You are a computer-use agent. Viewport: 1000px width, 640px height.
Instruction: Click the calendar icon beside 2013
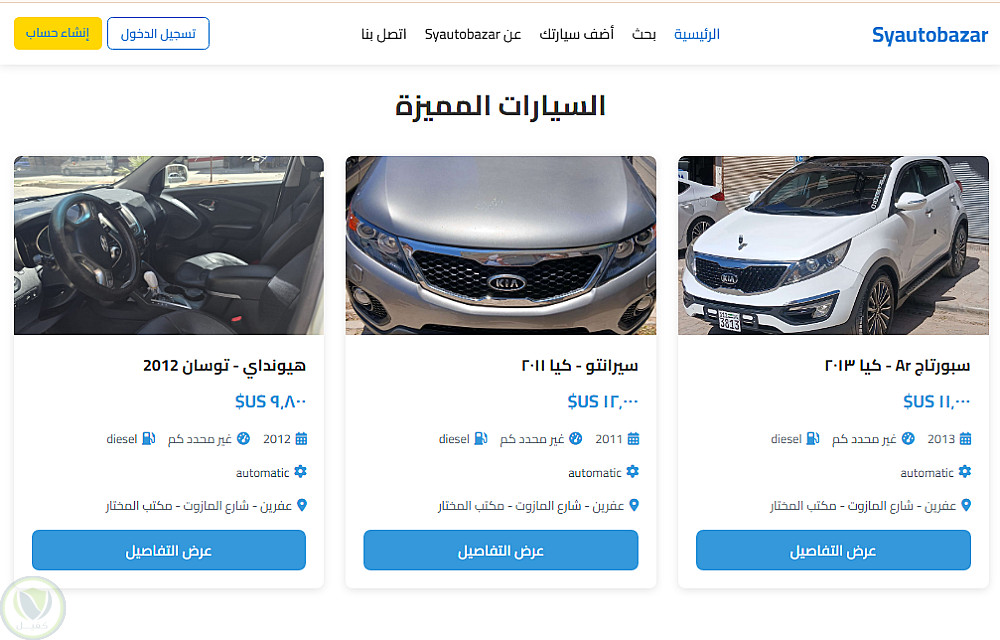[965, 439]
